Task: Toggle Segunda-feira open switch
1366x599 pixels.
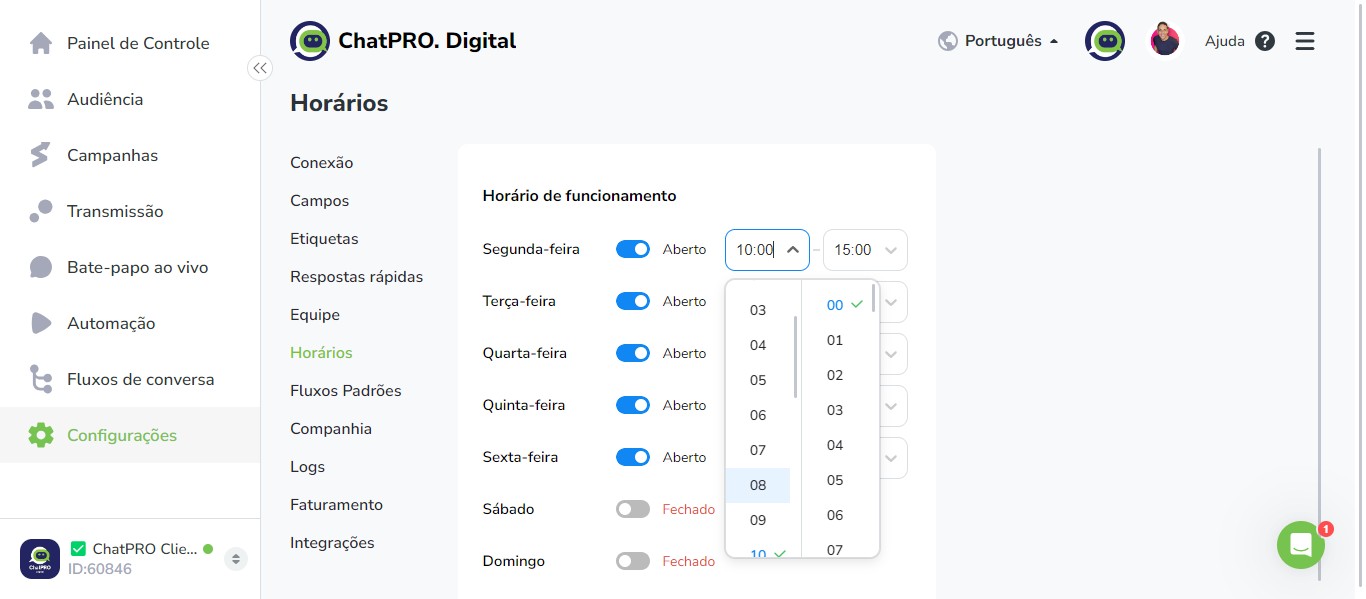Action: click(x=633, y=249)
